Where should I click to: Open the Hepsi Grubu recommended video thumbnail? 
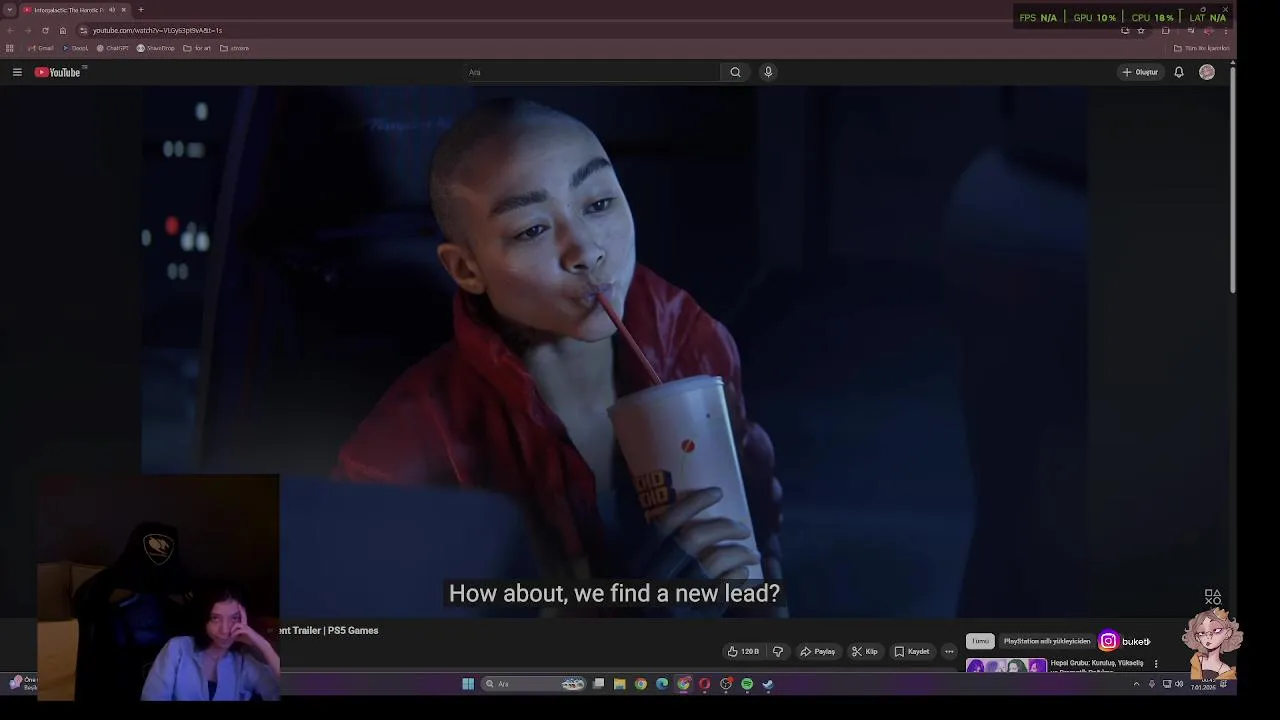point(1006,665)
